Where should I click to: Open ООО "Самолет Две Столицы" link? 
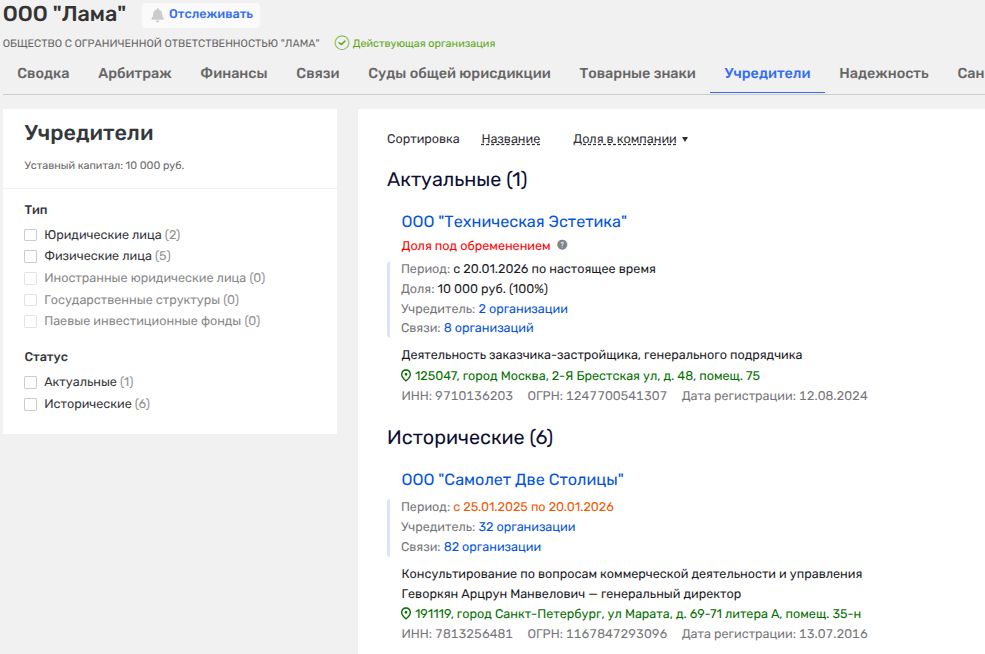pyautogui.click(x=512, y=480)
